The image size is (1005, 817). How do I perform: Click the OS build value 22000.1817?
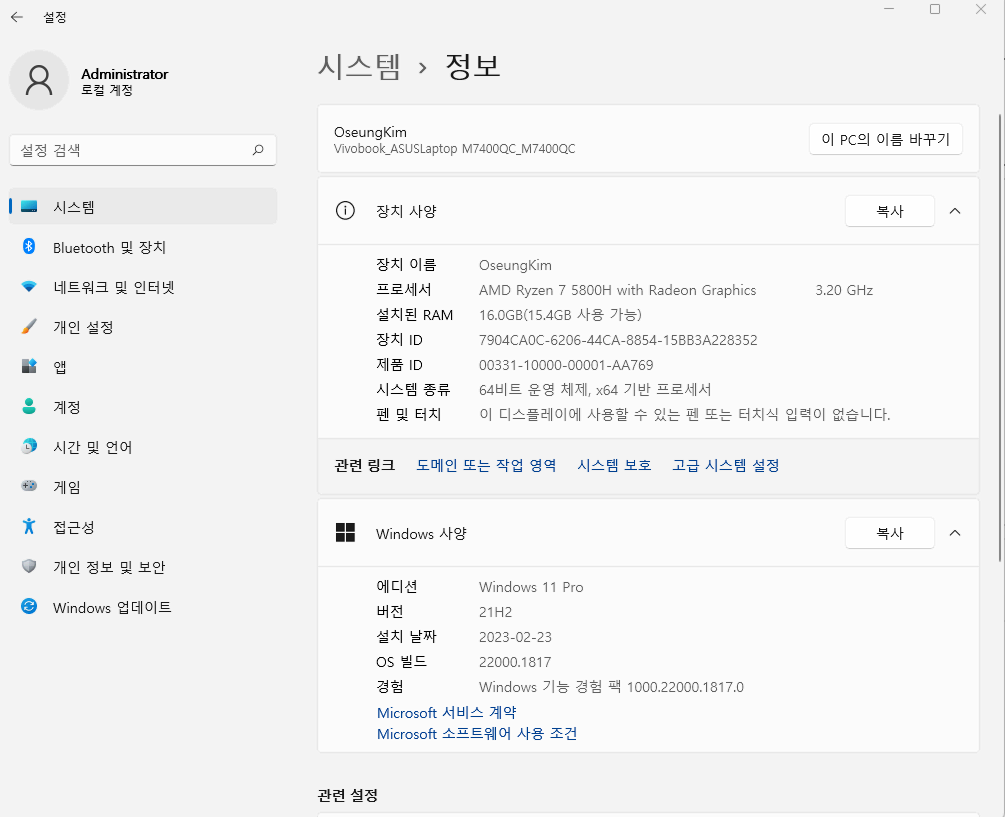pos(515,662)
